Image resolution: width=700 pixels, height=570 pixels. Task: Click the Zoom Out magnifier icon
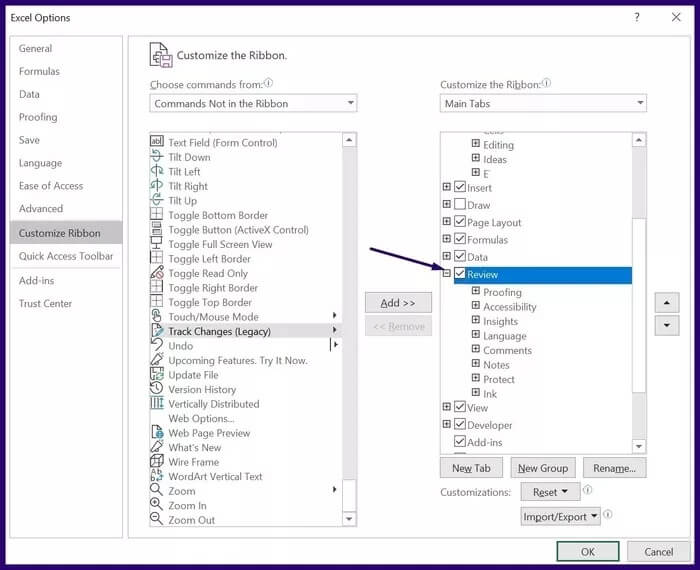157,519
